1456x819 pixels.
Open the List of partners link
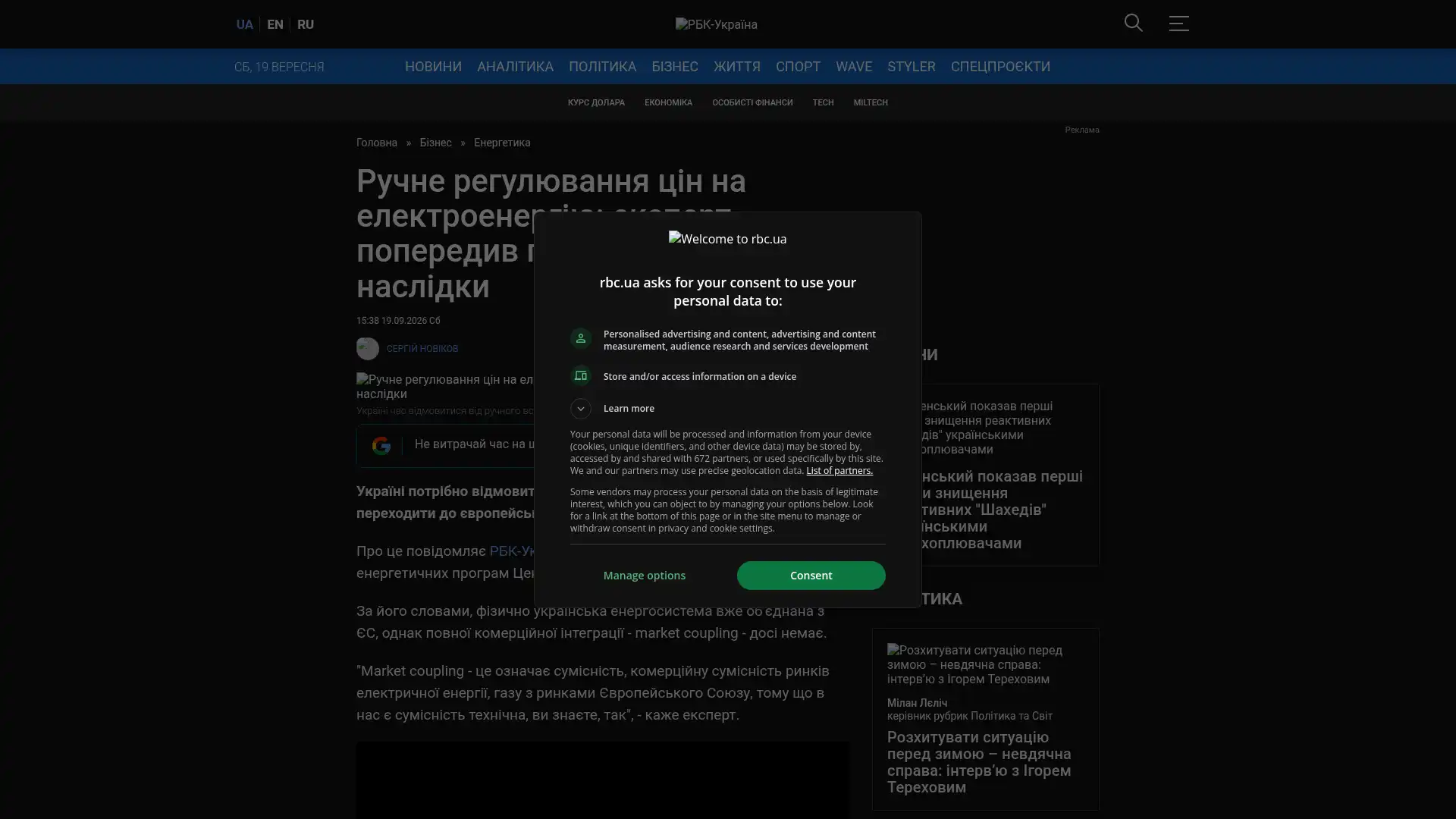(839, 471)
